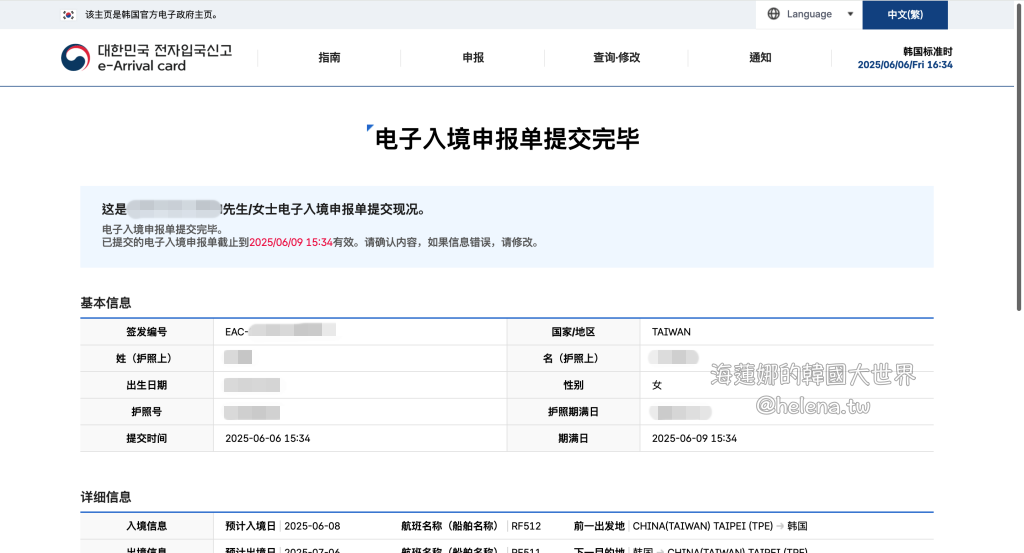1024x553 pixels.
Task: Click the submission time 2025-06-06 15:34
Action: (x=268, y=438)
